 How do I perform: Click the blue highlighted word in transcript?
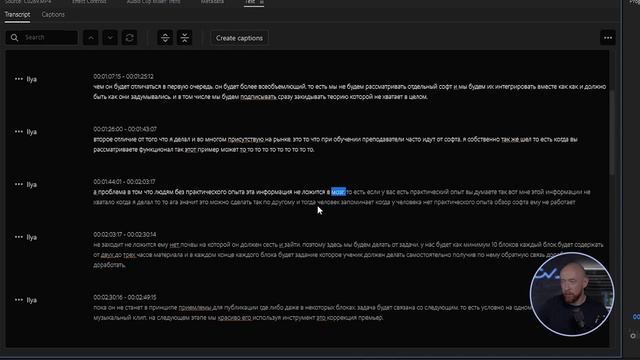(x=338, y=192)
